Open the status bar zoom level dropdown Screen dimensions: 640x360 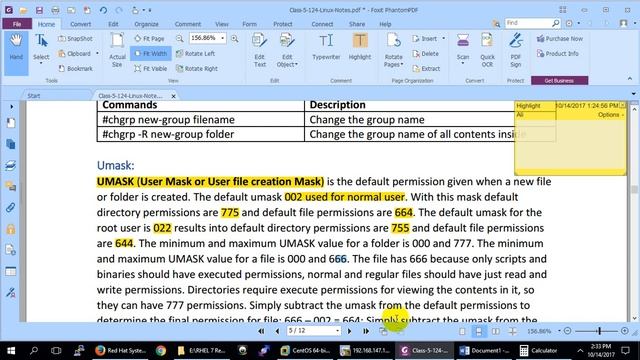[x=559, y=331]
